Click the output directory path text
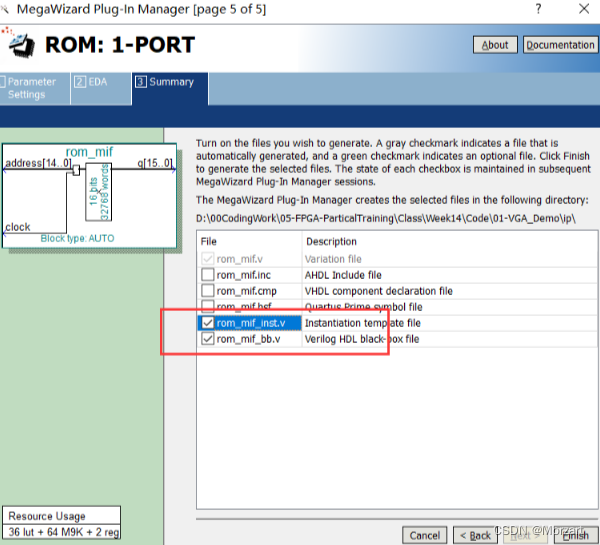Screen dimensions: 600x545 [x=386, y=219]
